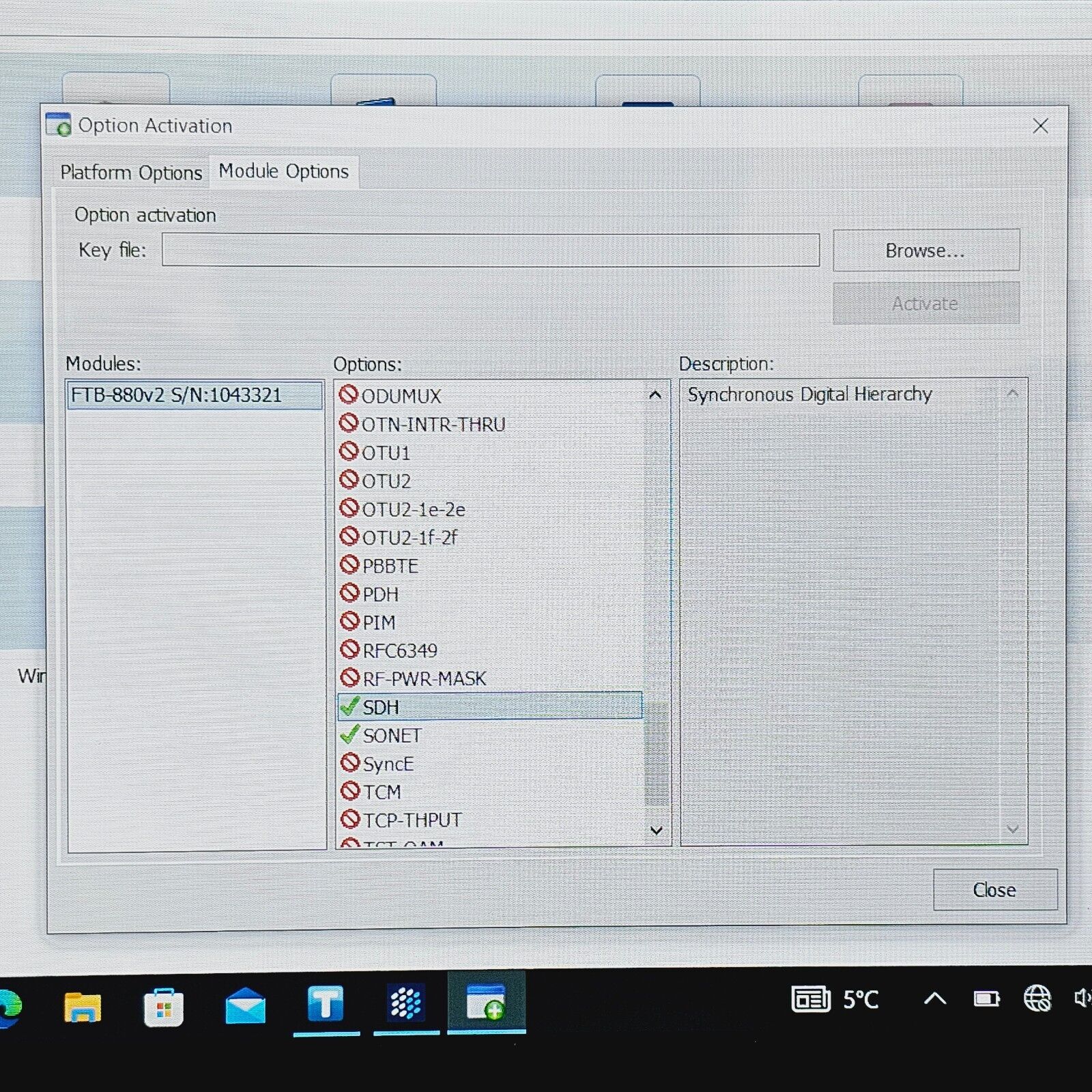The height and width of the screenshot is (1092, 1092).
Task: Select the RF-PWR-MASK option text
Action: 425,678
